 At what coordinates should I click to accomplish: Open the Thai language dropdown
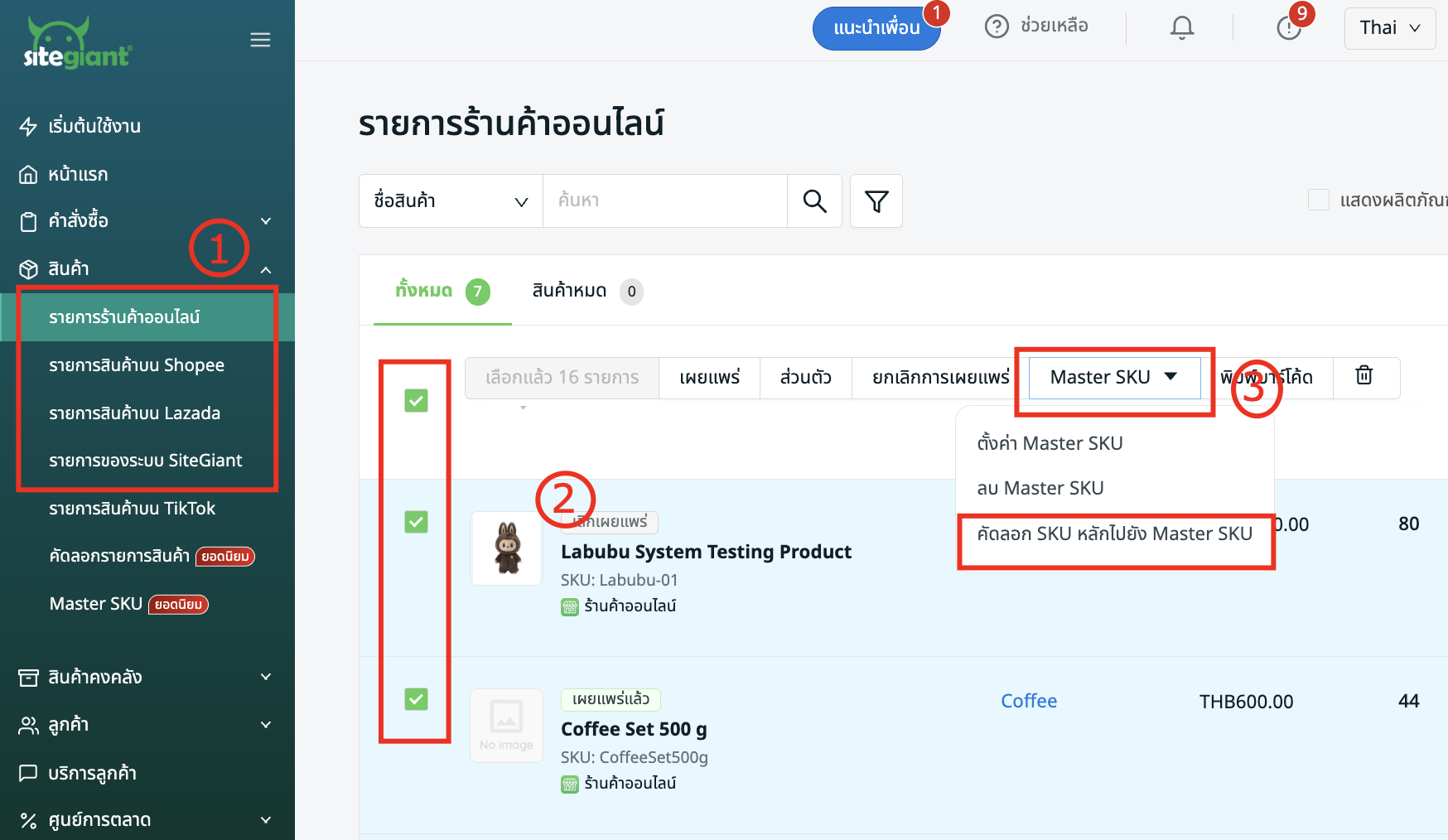point(1389,27)
